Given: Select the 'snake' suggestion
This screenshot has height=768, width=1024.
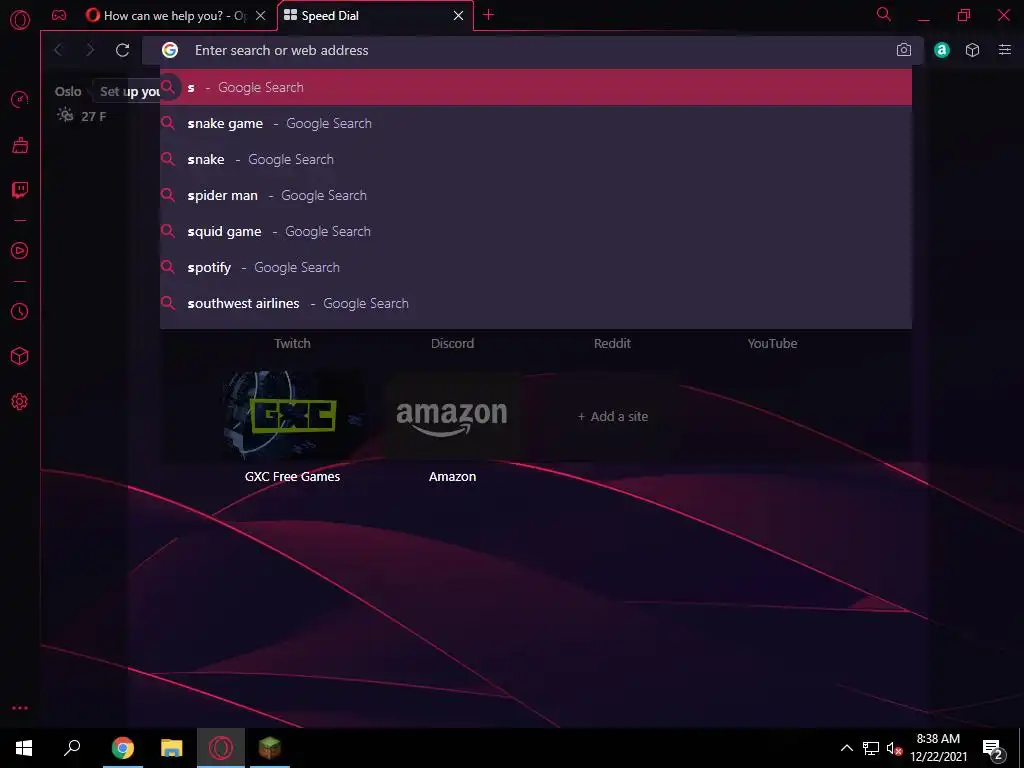Looking at the screenshot, I should 536,159.
